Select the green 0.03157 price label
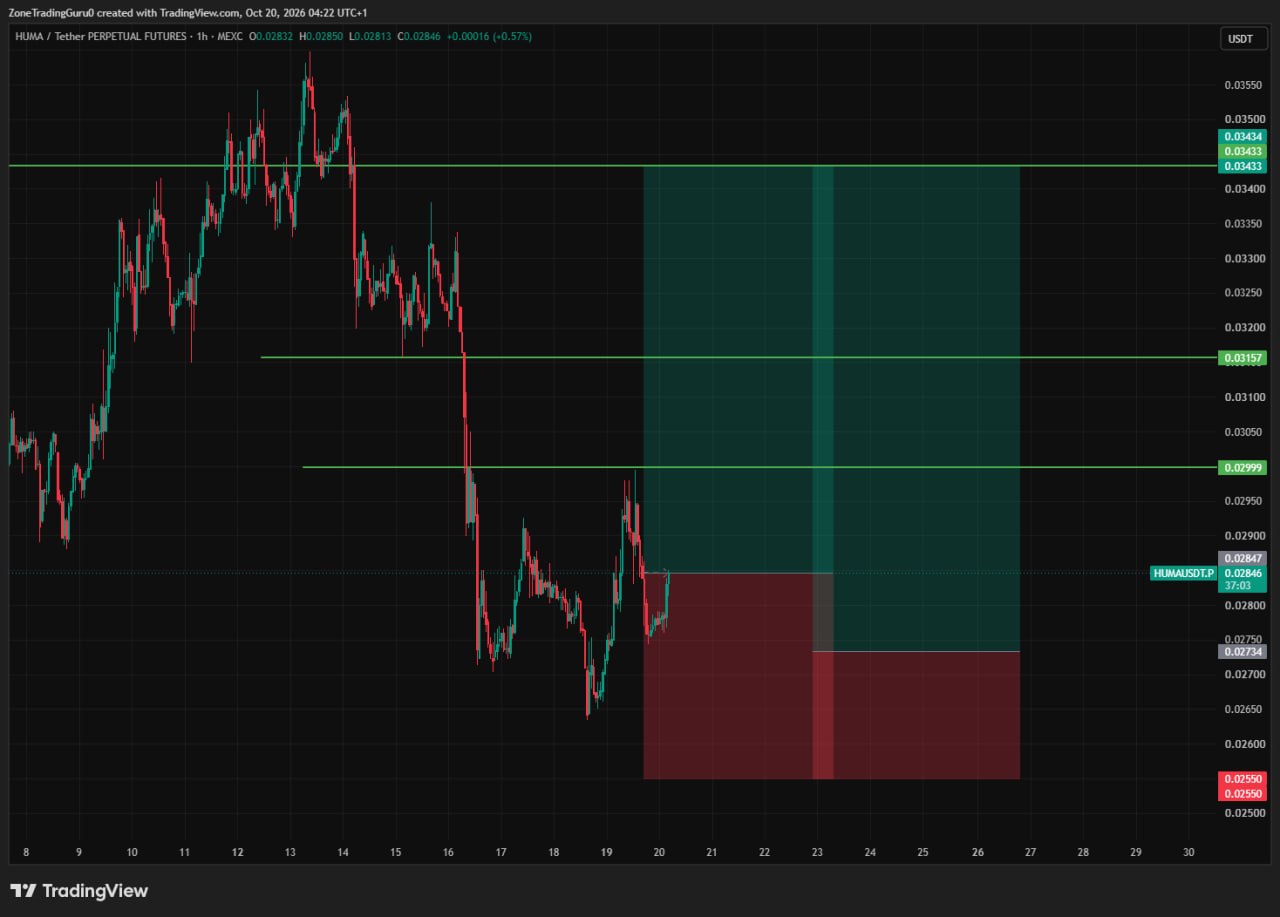This screenshot has height=917, width=1280. [1243, 357]
